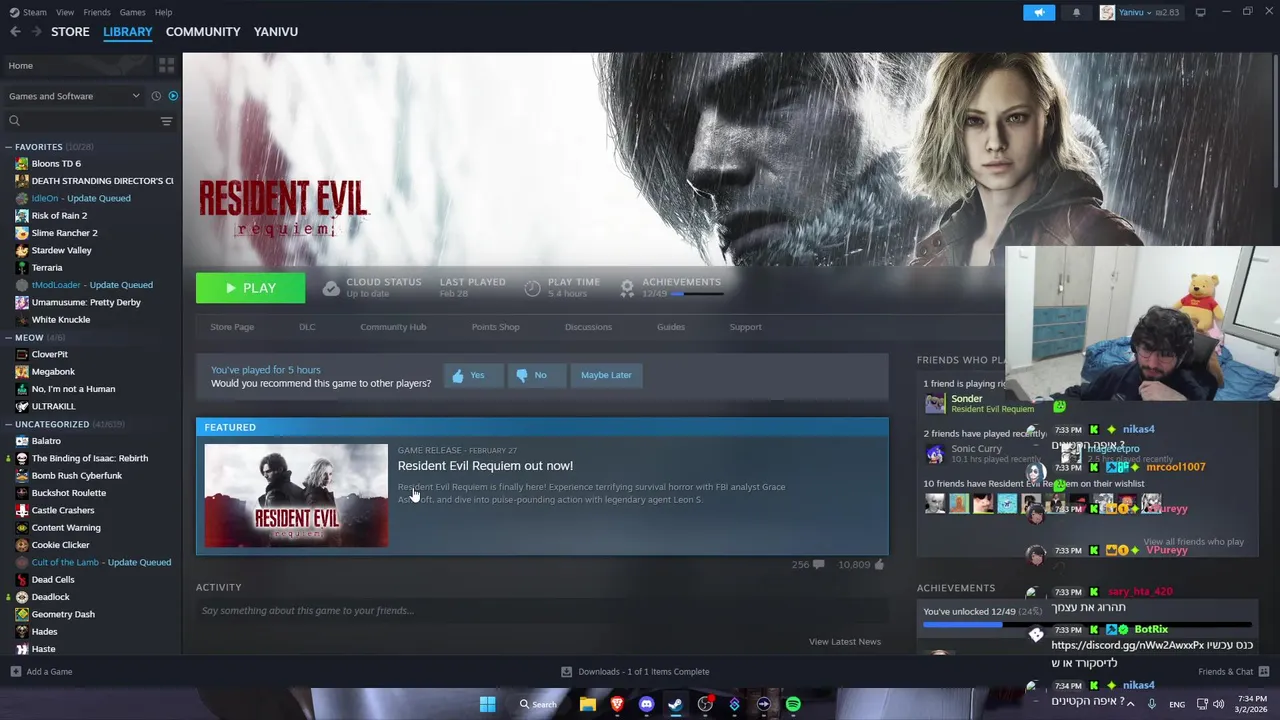The height and width of the screenshot is (720, 1280).
Task: Click the activity text box for friends
Action: [x=540, y=611]
